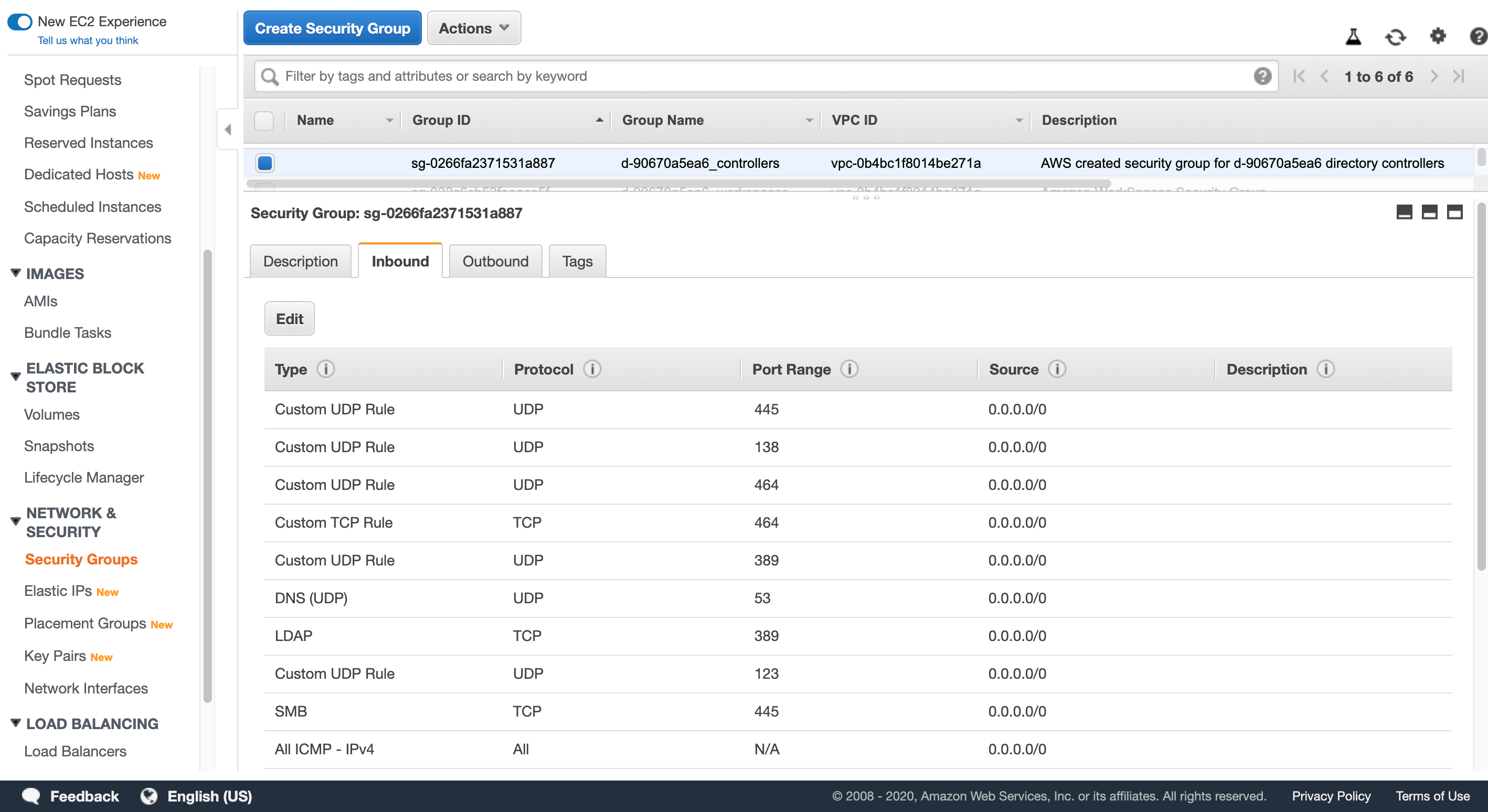The width and height of the screenshot is (1488, 812).
Task: Refresh the security groups list
Action: [1395, 37]
